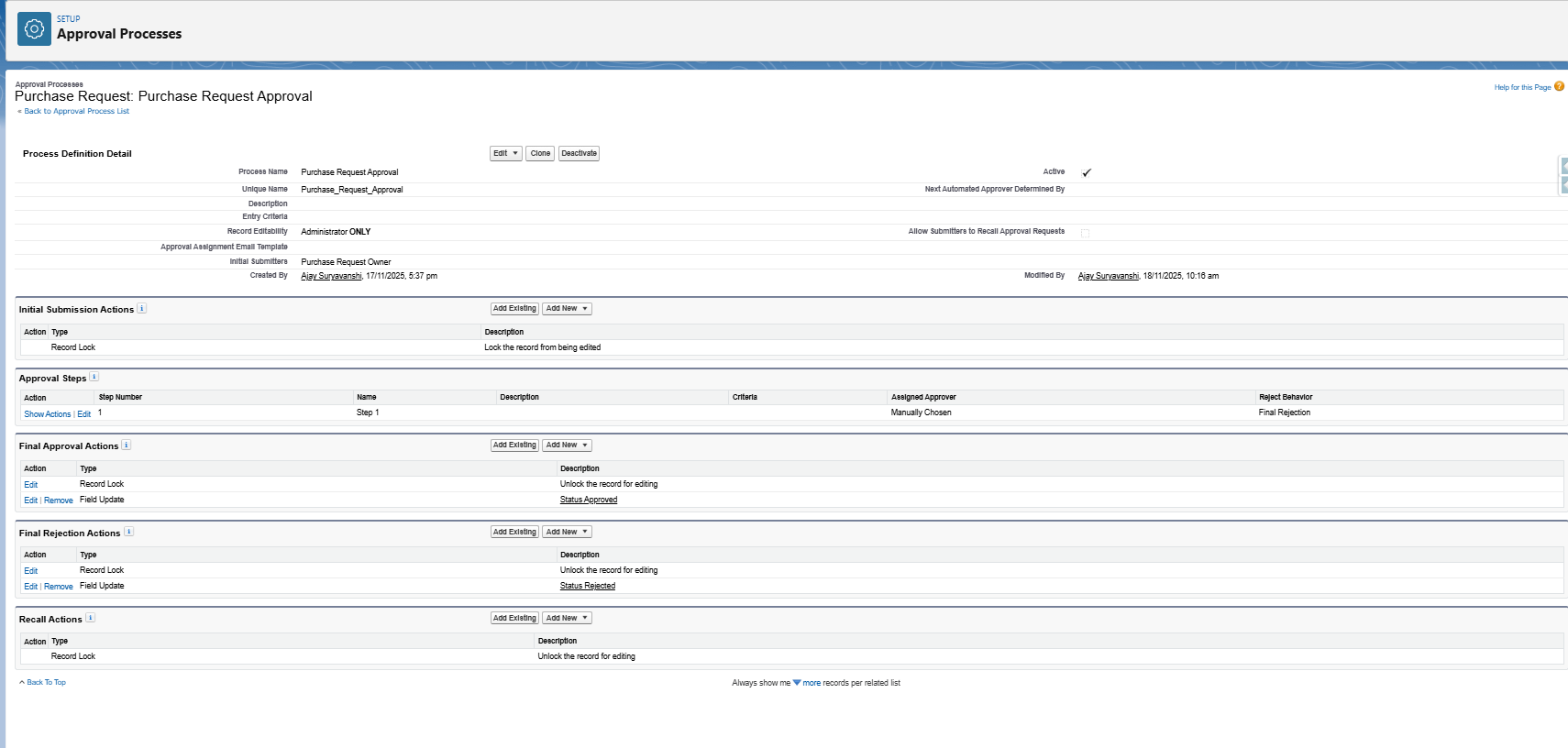Toggle Allow Submitters to Recall checkbox
The height and width of the screenshot is (748, 1568).
[1085, 233]
